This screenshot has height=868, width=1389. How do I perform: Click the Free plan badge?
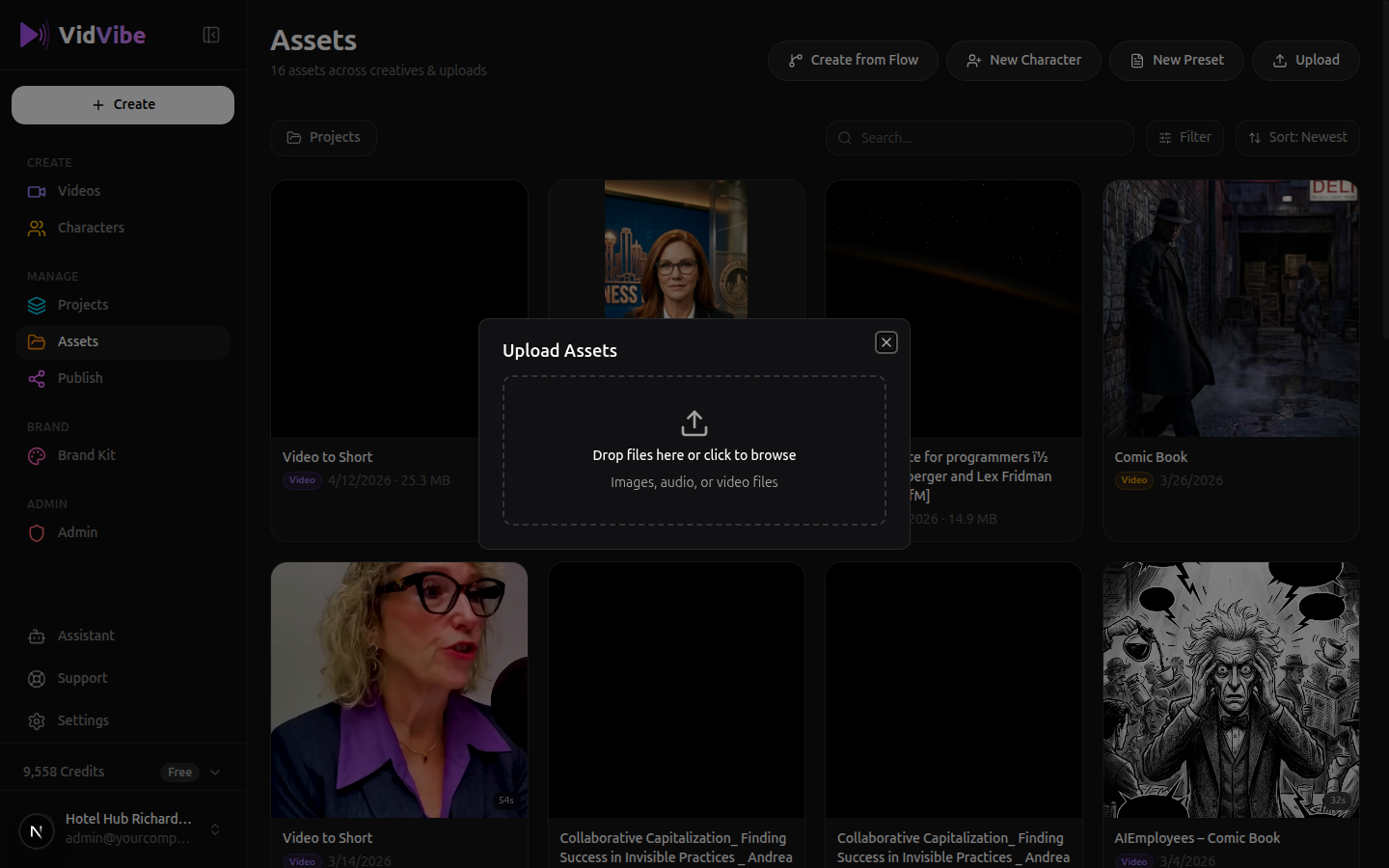179,773
